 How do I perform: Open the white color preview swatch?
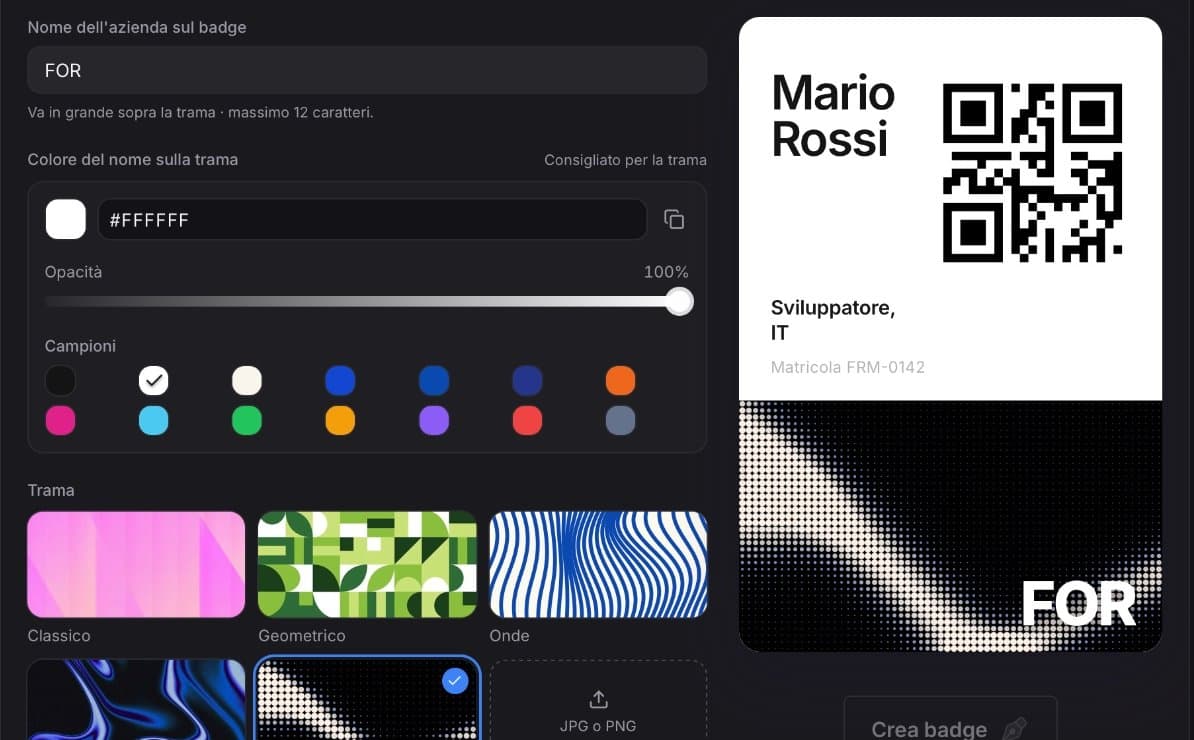[x=65, y=219]
